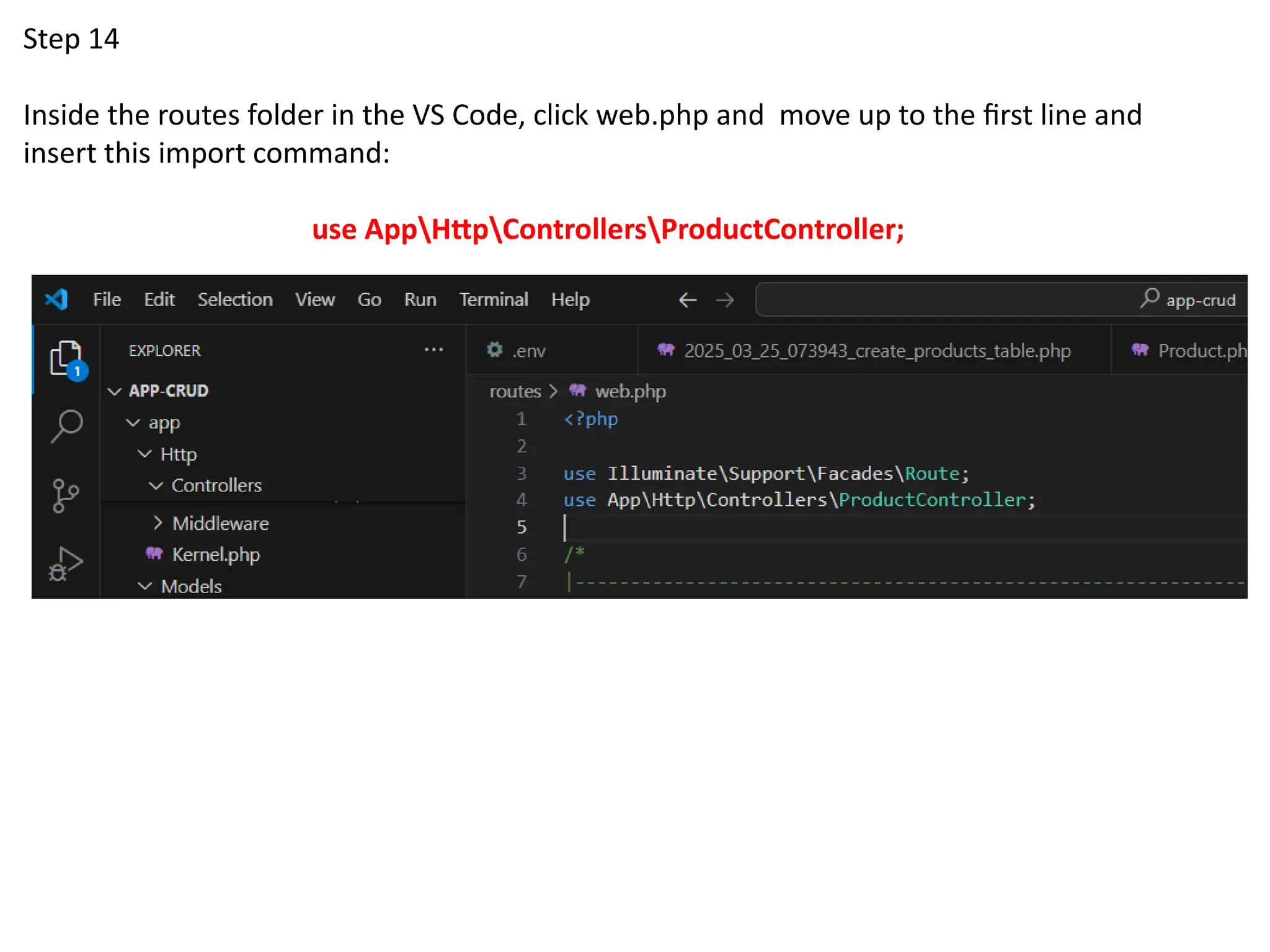The image size is (1270, 952).
Task: Switch to the create_products_table.php tab
Action: coord(874,350)
